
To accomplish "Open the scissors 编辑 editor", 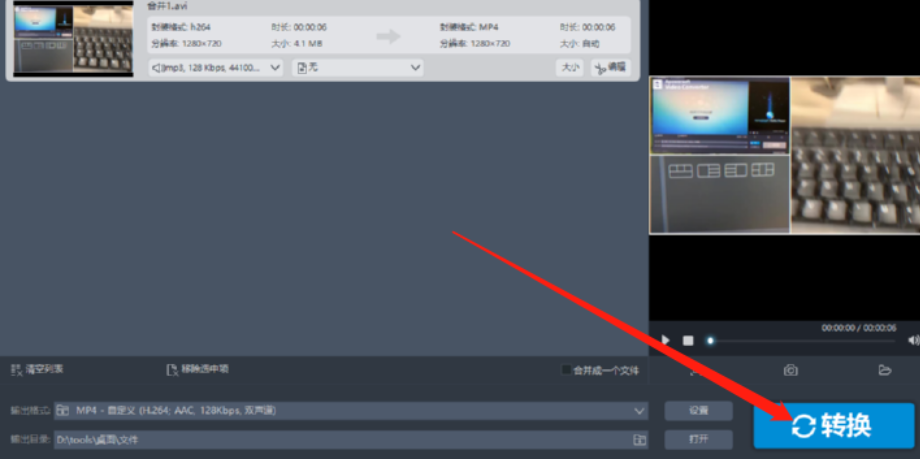I will [x=610, y=68].
